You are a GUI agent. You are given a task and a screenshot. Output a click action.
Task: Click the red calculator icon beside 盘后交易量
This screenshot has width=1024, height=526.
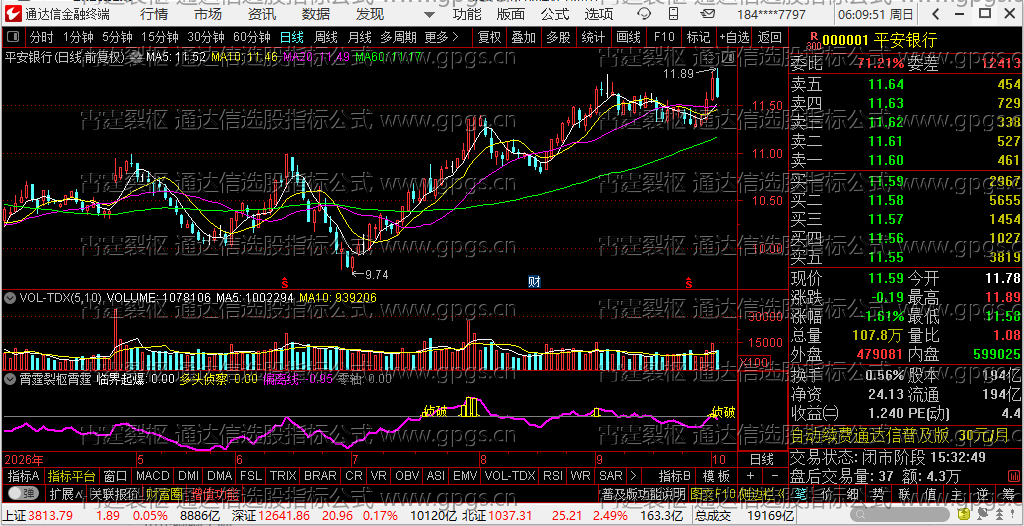[x=1012, y=474]
